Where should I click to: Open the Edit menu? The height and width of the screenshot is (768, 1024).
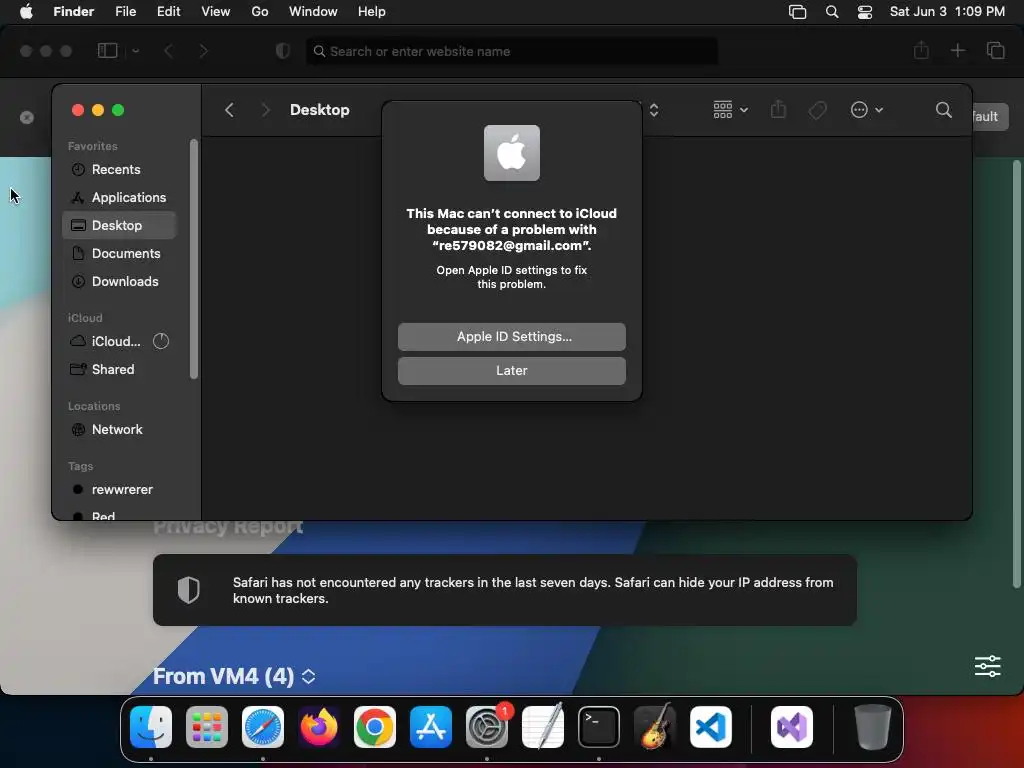[x=168, y=11]
